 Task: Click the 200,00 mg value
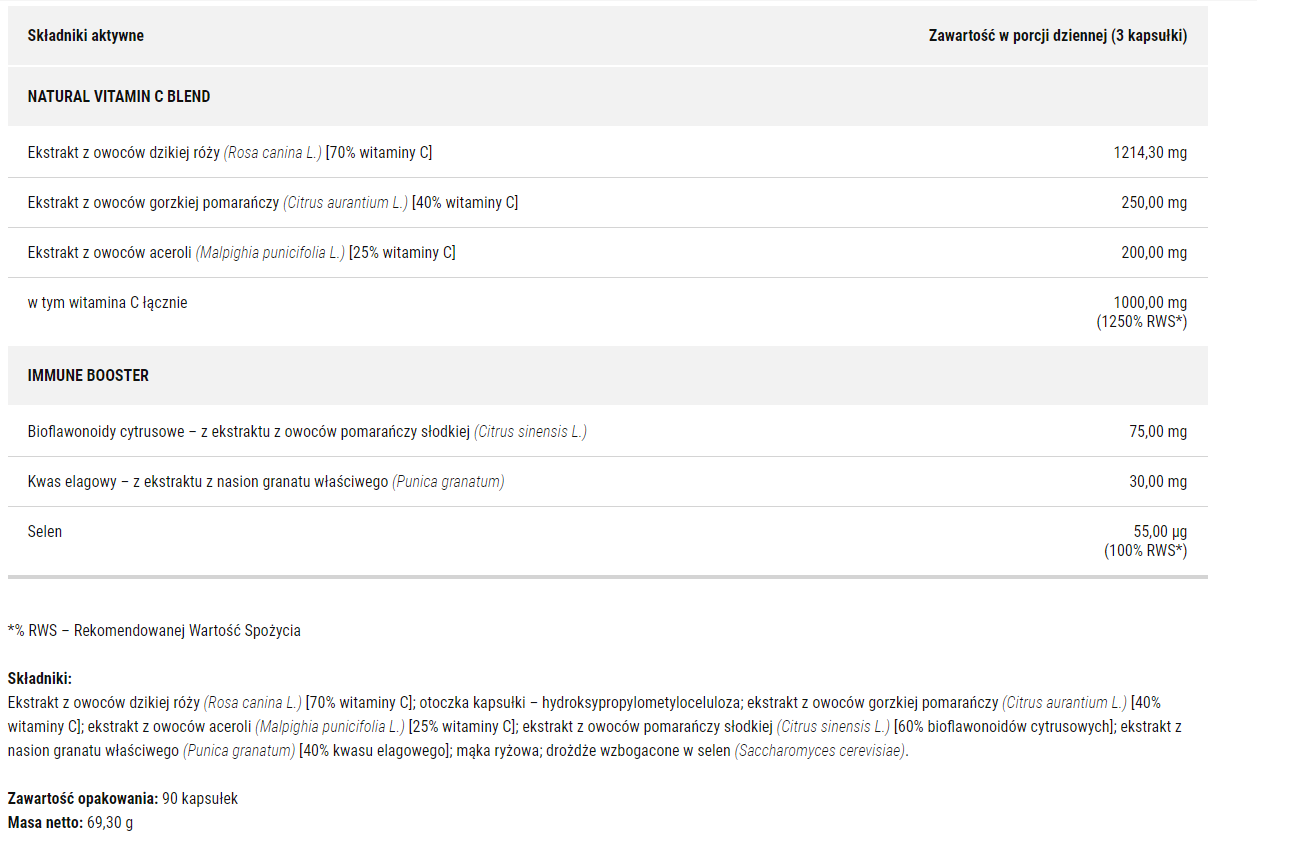[x=1154, y=252]
